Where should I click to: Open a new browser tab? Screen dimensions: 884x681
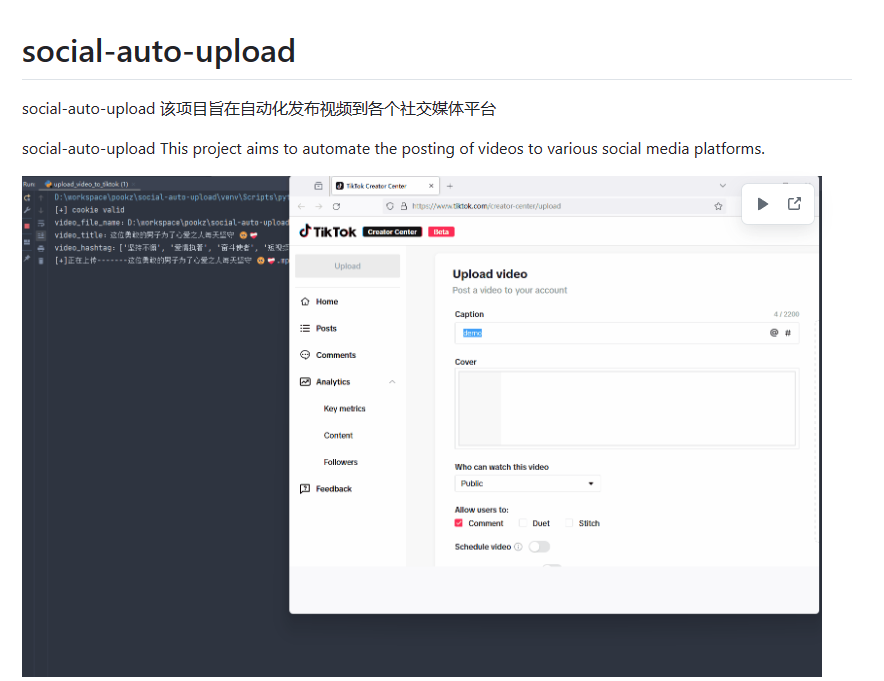[x=450, y=185]
